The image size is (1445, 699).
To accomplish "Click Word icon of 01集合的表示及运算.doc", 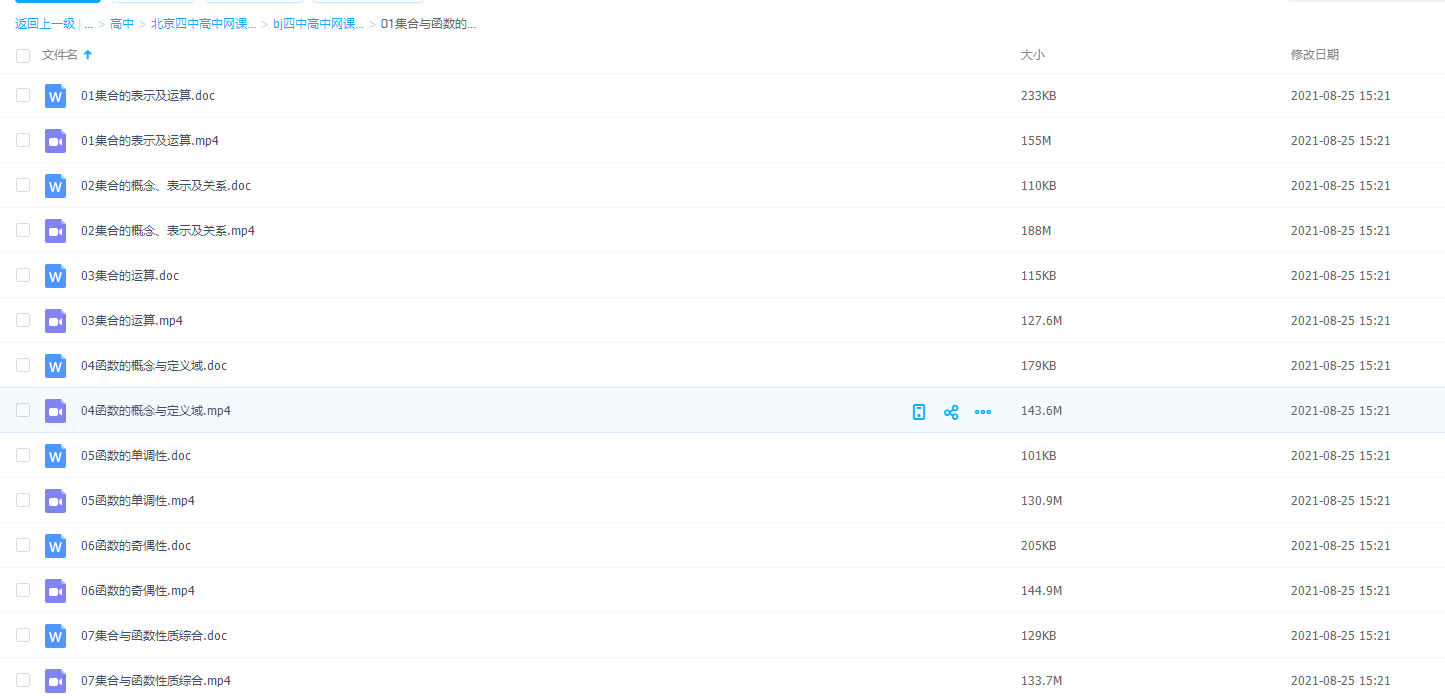I will point(55,96).
